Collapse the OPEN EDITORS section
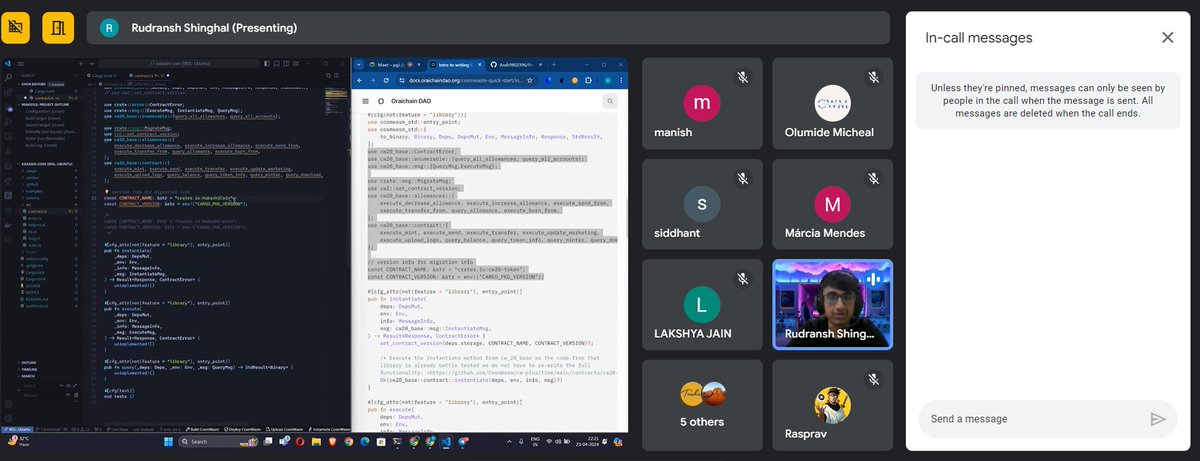Screen dimensions: 1200x461 tap(33, 84)
